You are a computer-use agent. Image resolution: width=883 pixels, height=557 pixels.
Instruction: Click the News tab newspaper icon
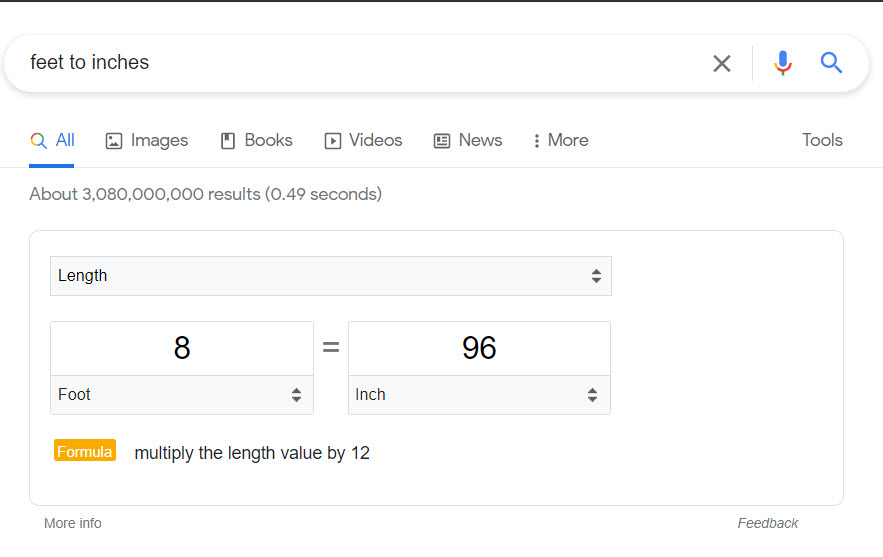(442, 141)
